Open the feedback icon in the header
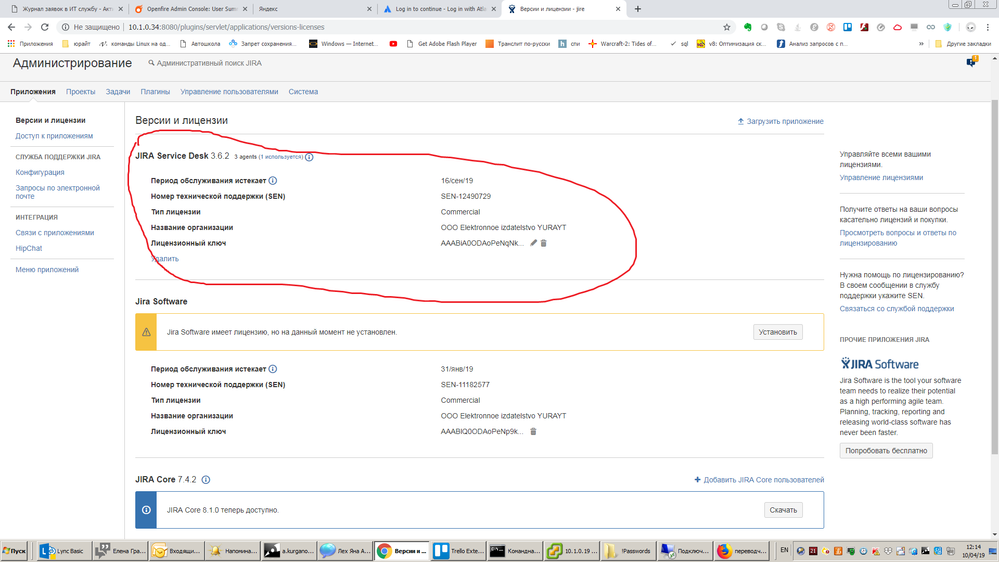999x562 pixels. point(971,62)
